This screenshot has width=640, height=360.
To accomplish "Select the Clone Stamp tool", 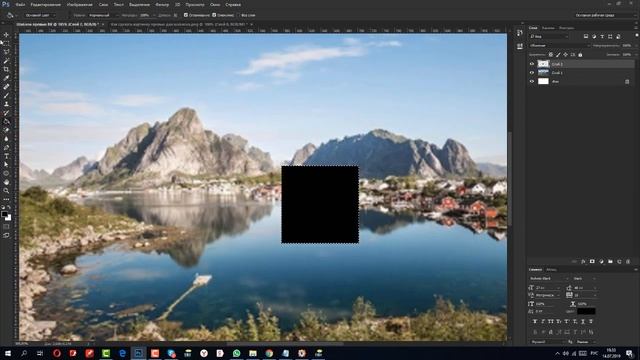I will (6, 104).
